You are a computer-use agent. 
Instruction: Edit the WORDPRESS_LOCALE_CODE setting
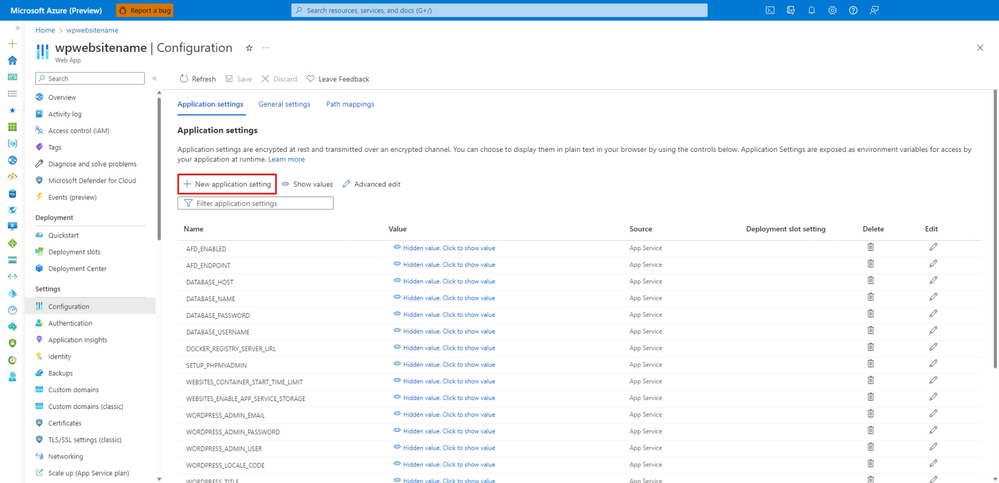click(933, 463)
